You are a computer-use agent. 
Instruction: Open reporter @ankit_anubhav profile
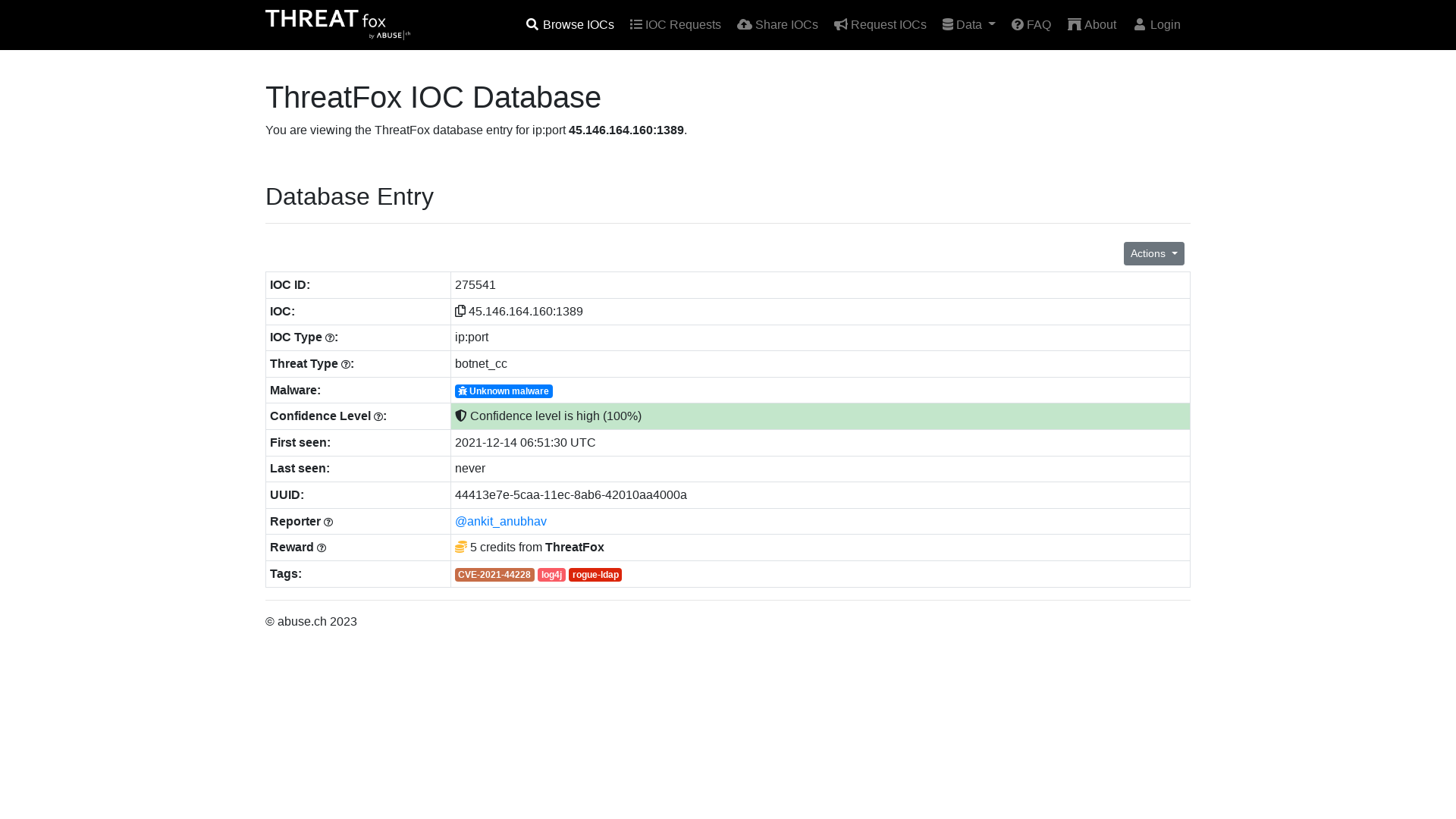pyautogui.click(x=500, y=522)
